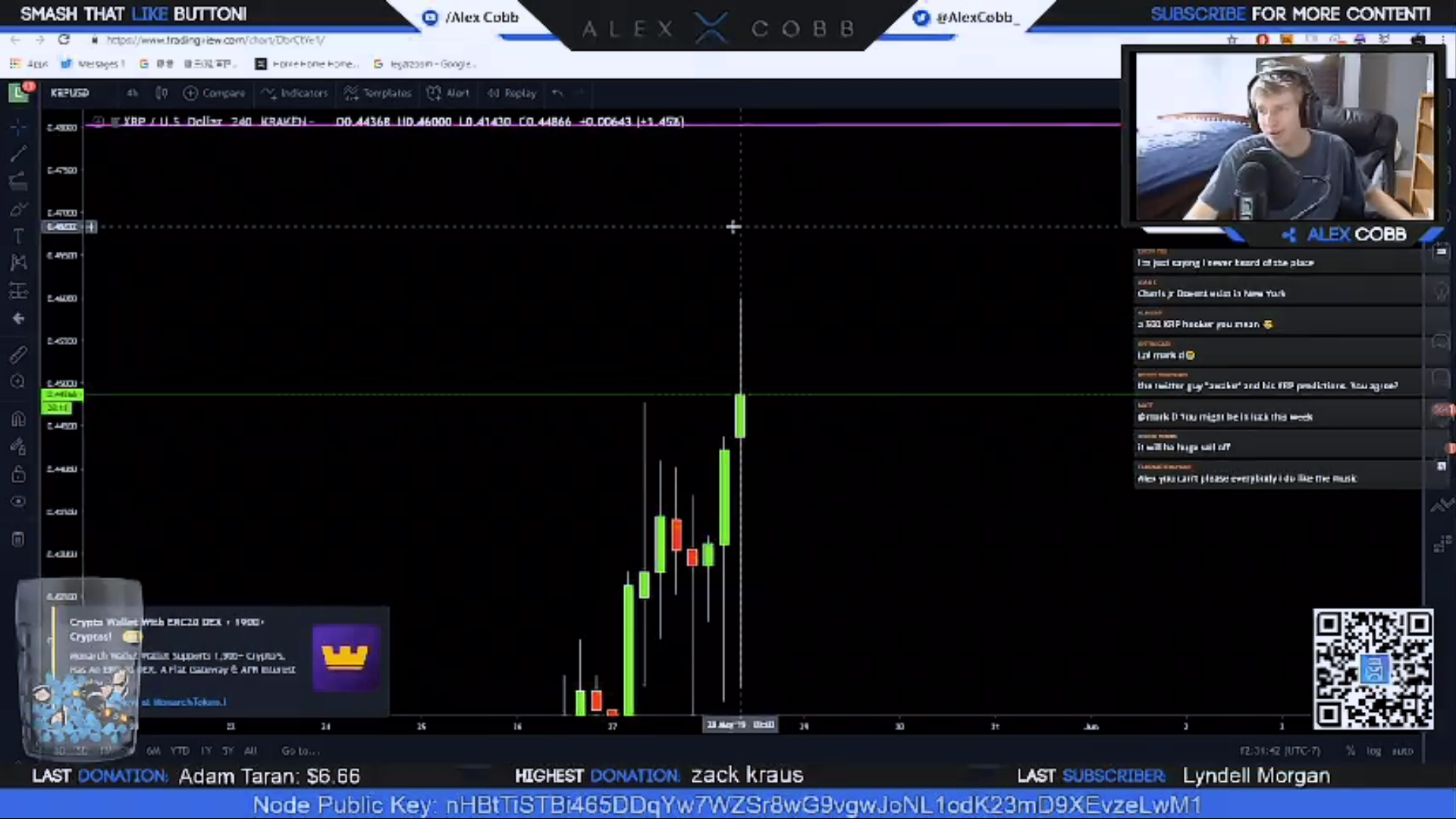This screenshot has height=819, width=1456.
Task: Open the top icon of the right sidebar panel
Action: [x=1441, y=252]
